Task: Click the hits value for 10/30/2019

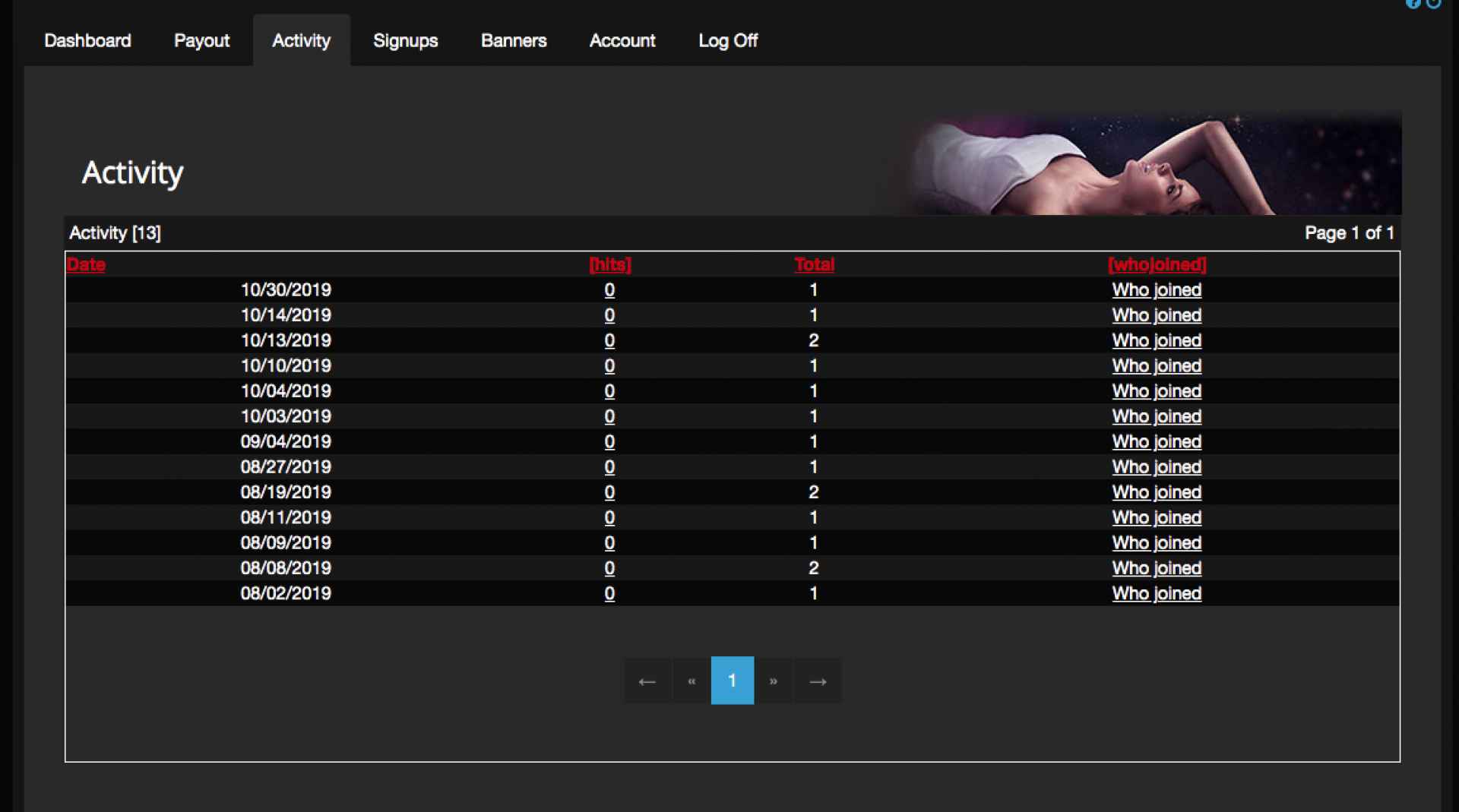Action: pos(609,289)
